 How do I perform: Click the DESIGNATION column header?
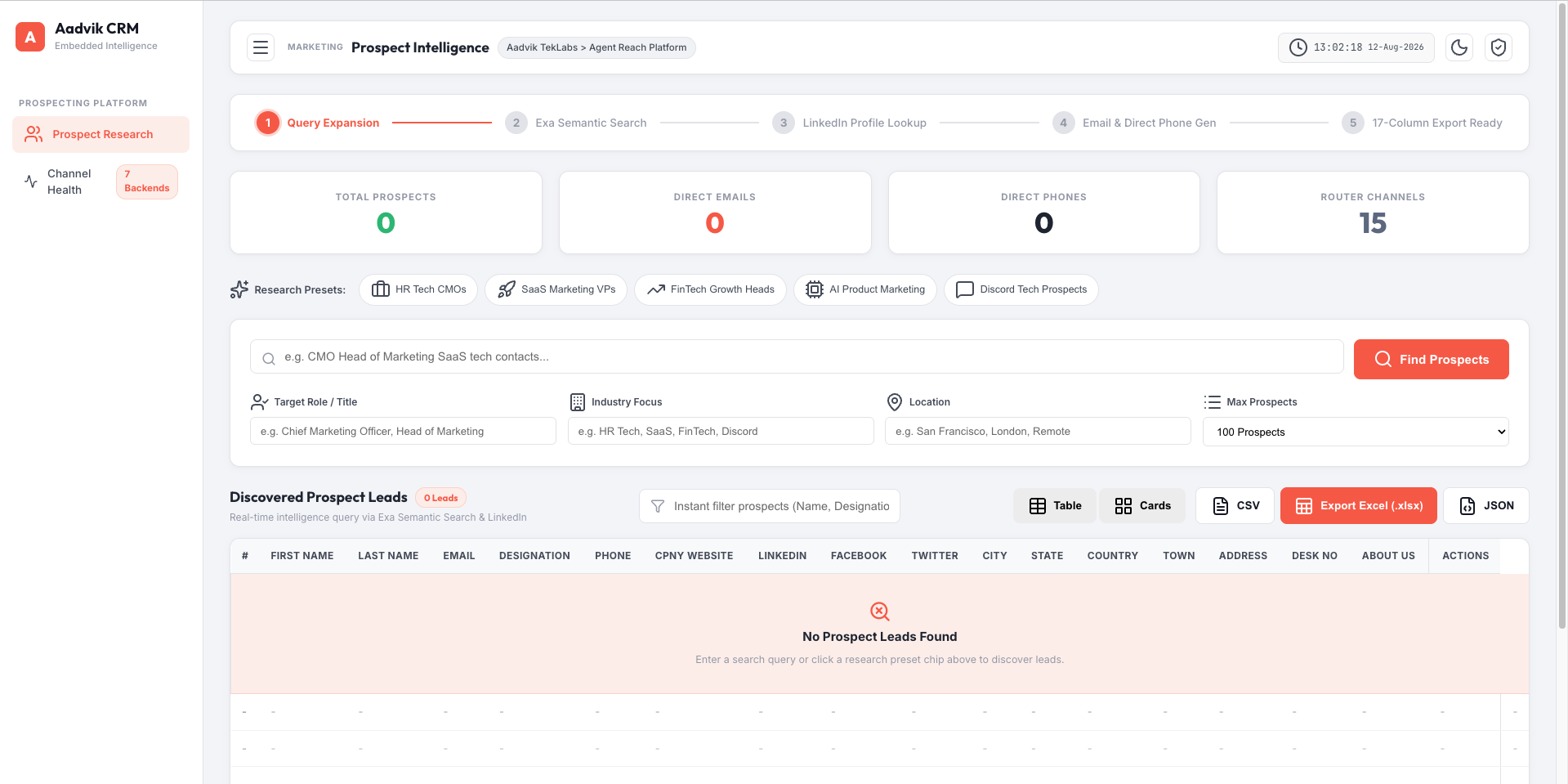tap(534, 556)
